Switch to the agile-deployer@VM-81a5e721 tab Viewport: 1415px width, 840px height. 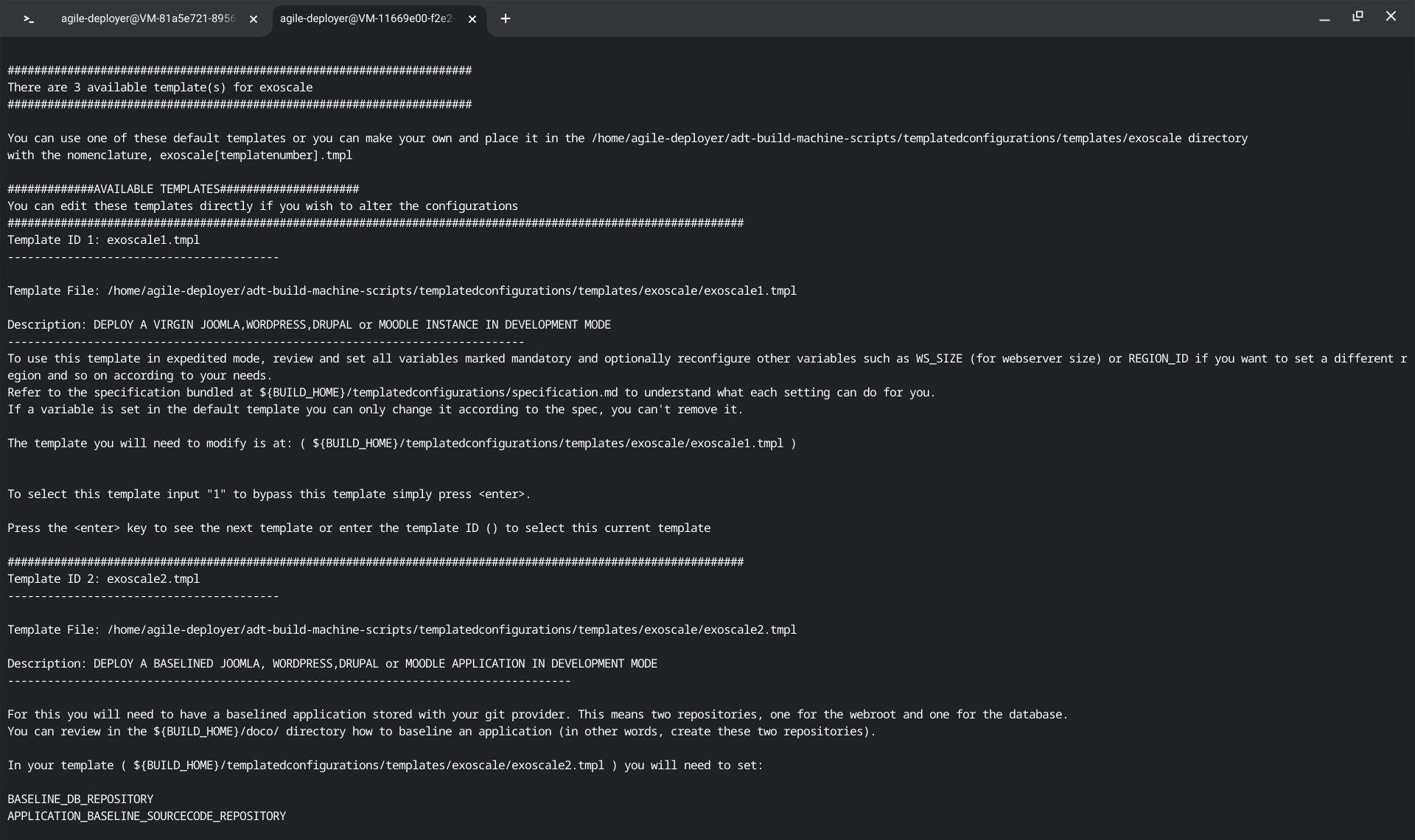148,19
